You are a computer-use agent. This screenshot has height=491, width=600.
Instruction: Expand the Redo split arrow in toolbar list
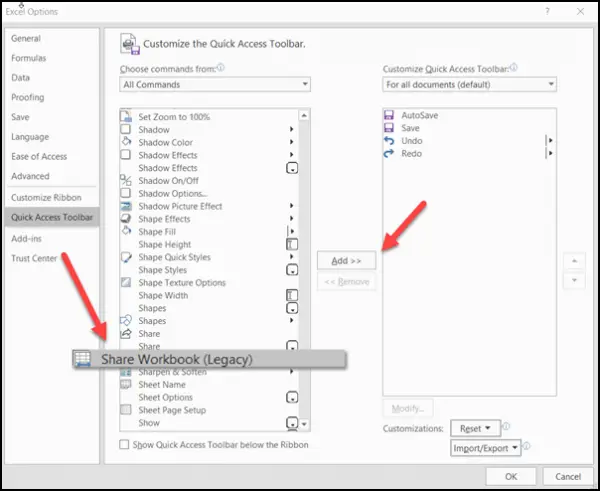550,153
